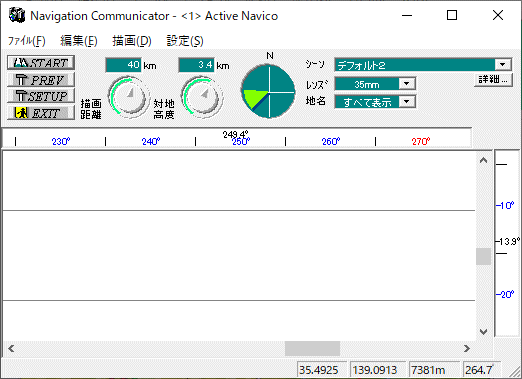Click the horizontal scrollbar right arrow
522x379 pixels.
(467, 348)
